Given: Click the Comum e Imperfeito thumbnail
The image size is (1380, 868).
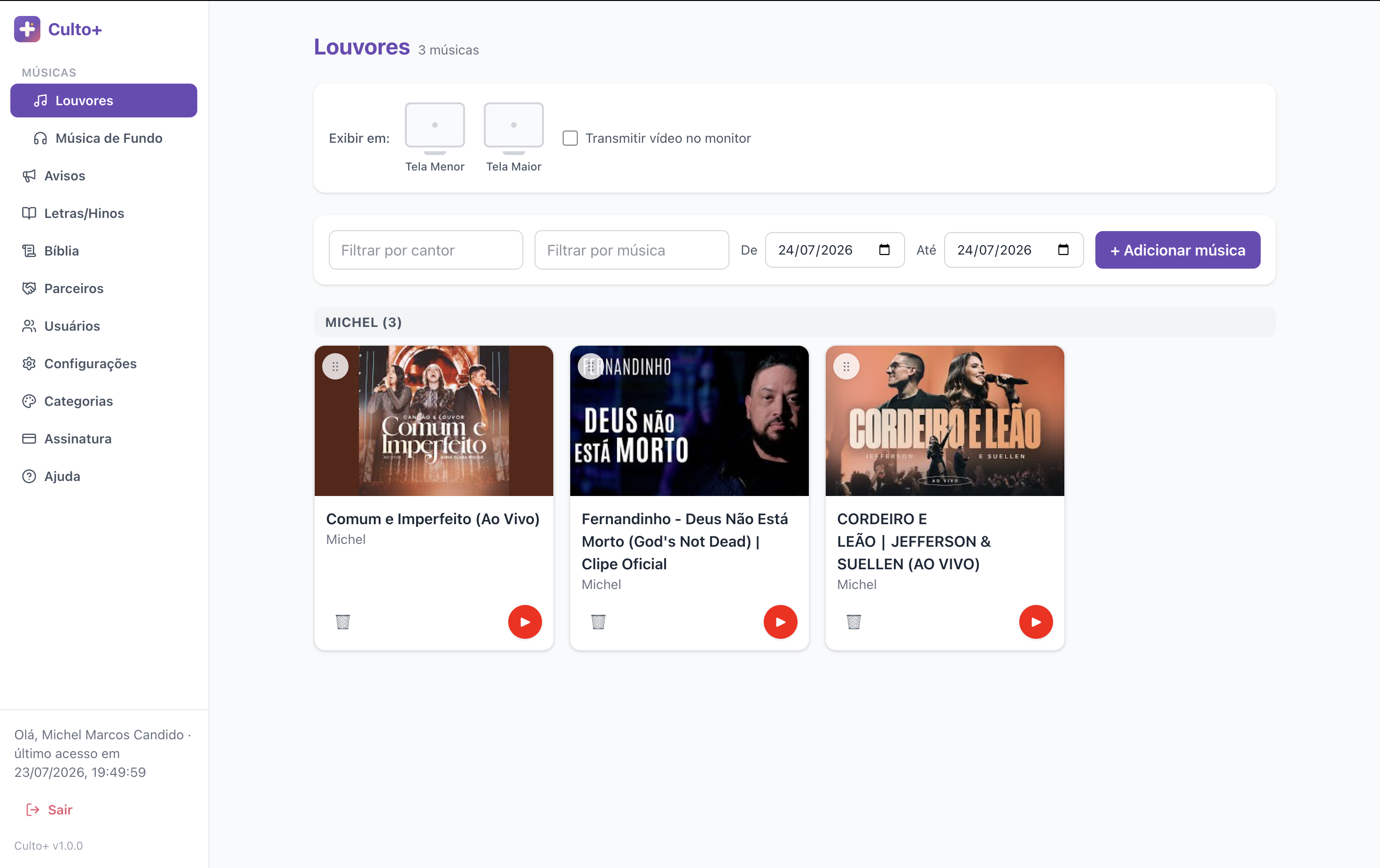Looking at the screenshot, I should [x=434, y=420].
